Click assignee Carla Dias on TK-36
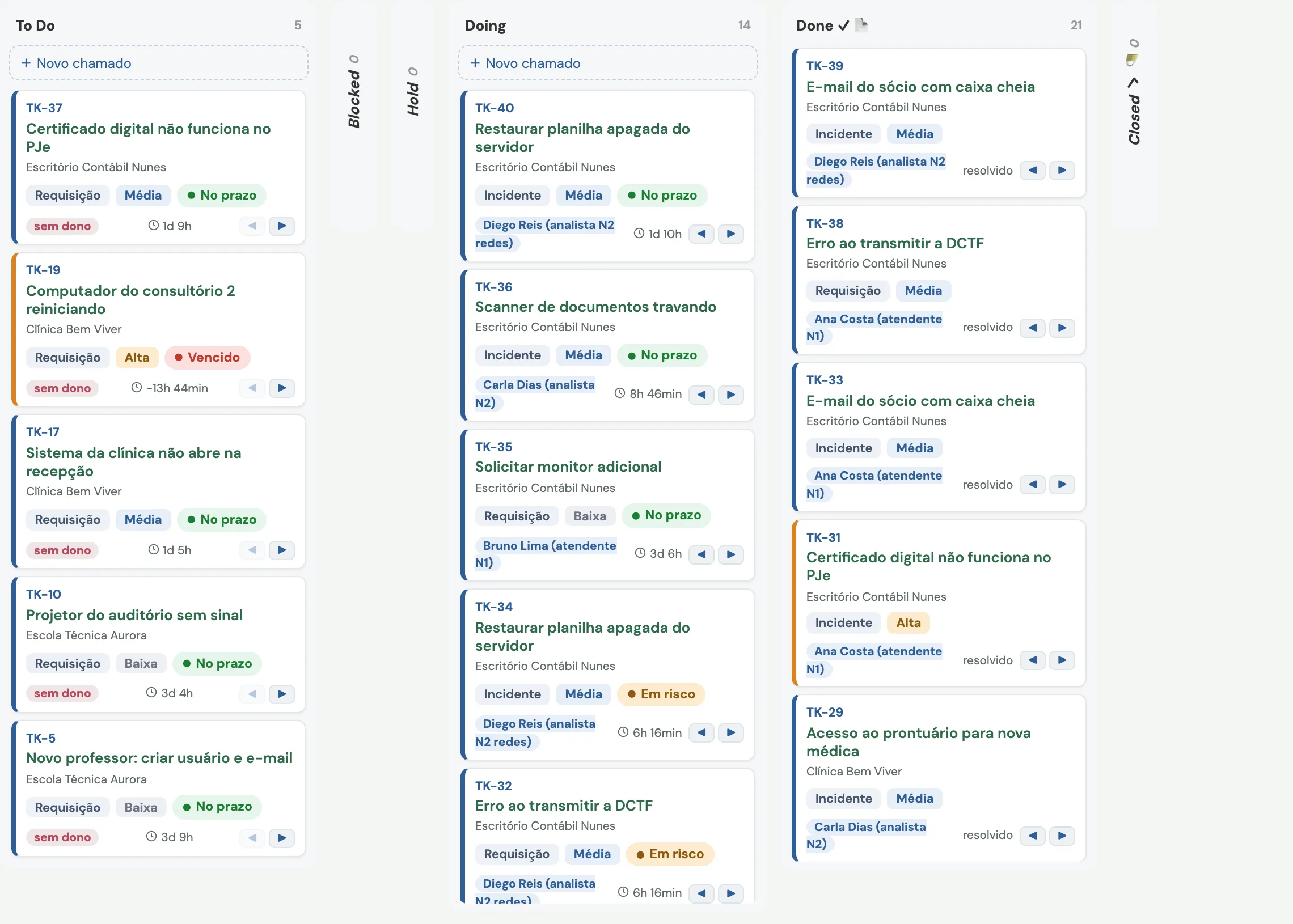 click(x=535, y=394)
